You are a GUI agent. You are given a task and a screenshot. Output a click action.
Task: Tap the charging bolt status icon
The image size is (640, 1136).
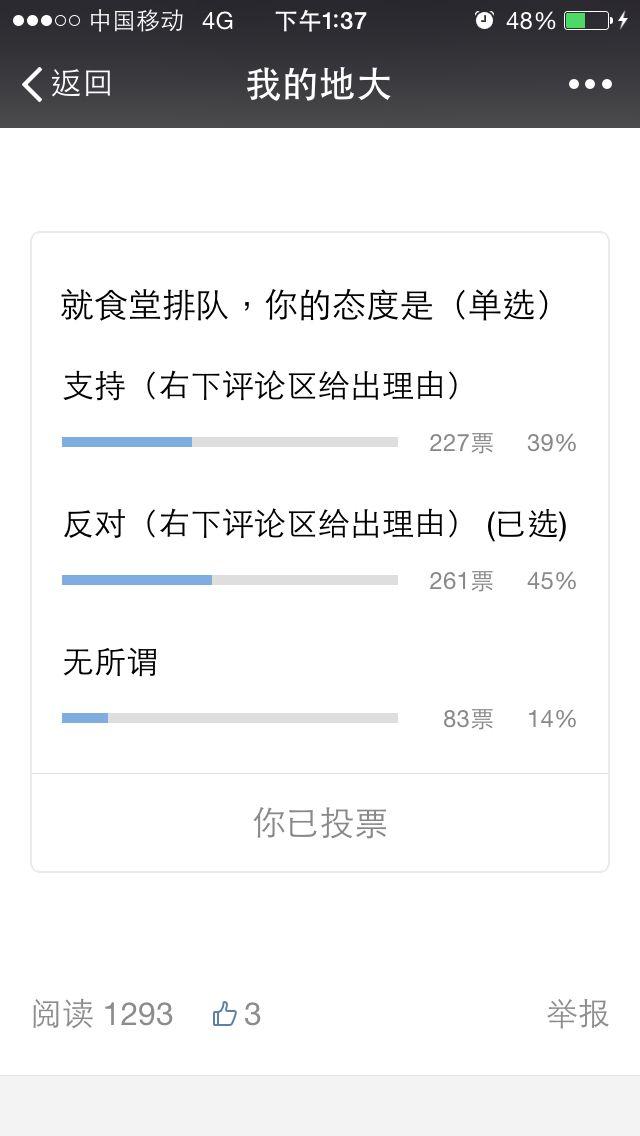(x=623, y=20)
